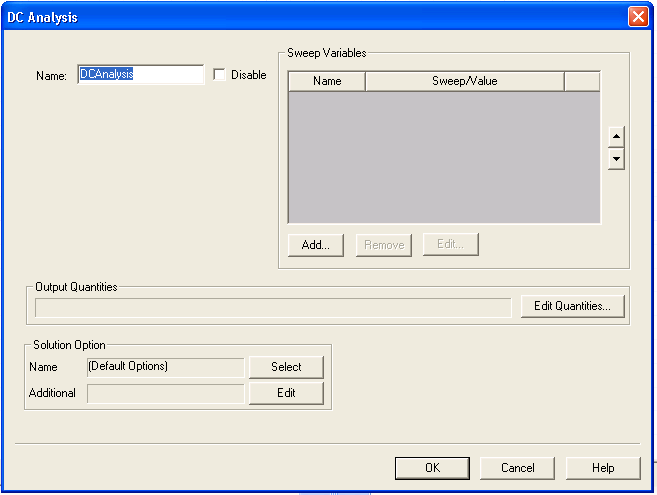Close the DC Analysis window with X
657x495 pixels.
[638, 17]
